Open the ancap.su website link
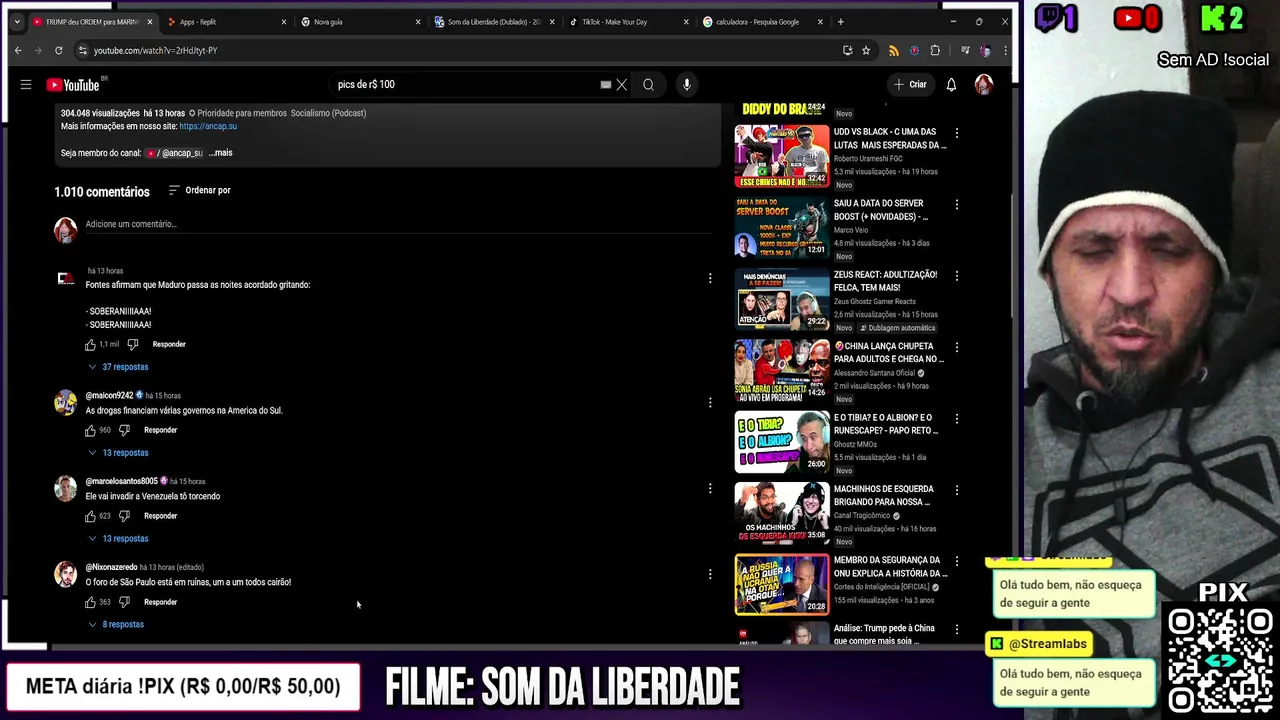Viewport: 1280px width, 720px height. (208, 126)
